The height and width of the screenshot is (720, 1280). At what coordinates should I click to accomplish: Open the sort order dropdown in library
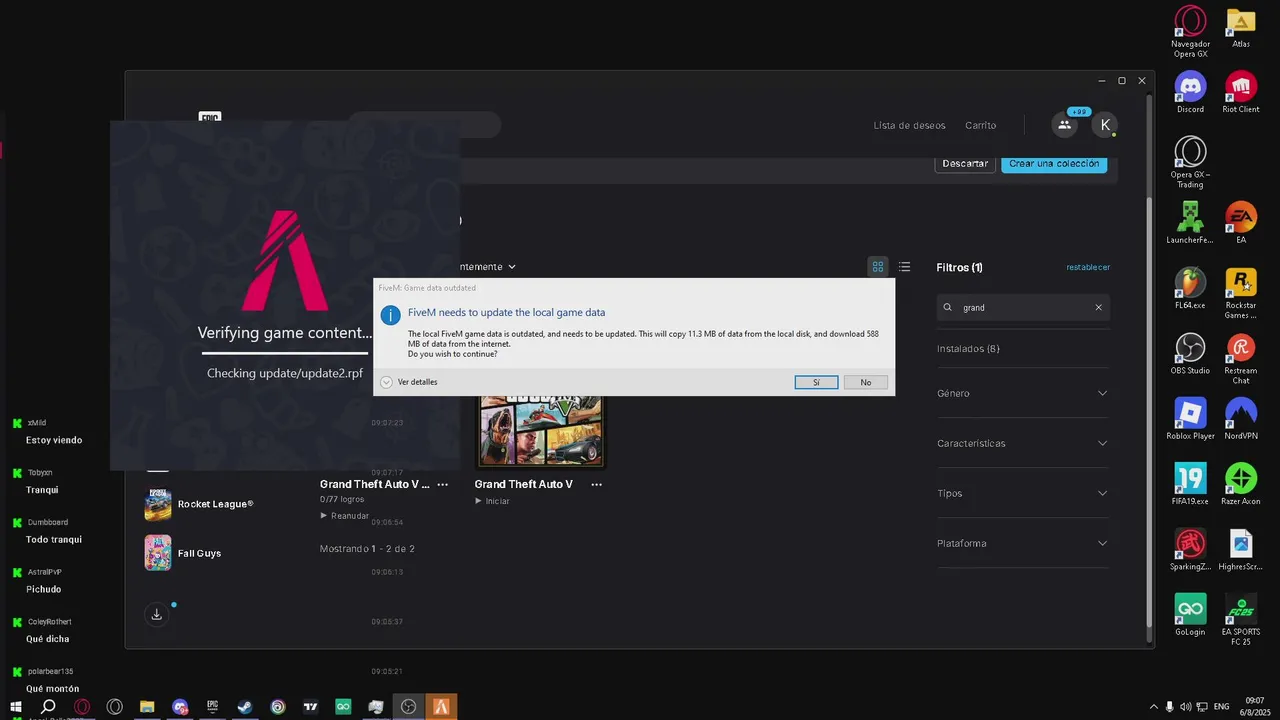488,267
